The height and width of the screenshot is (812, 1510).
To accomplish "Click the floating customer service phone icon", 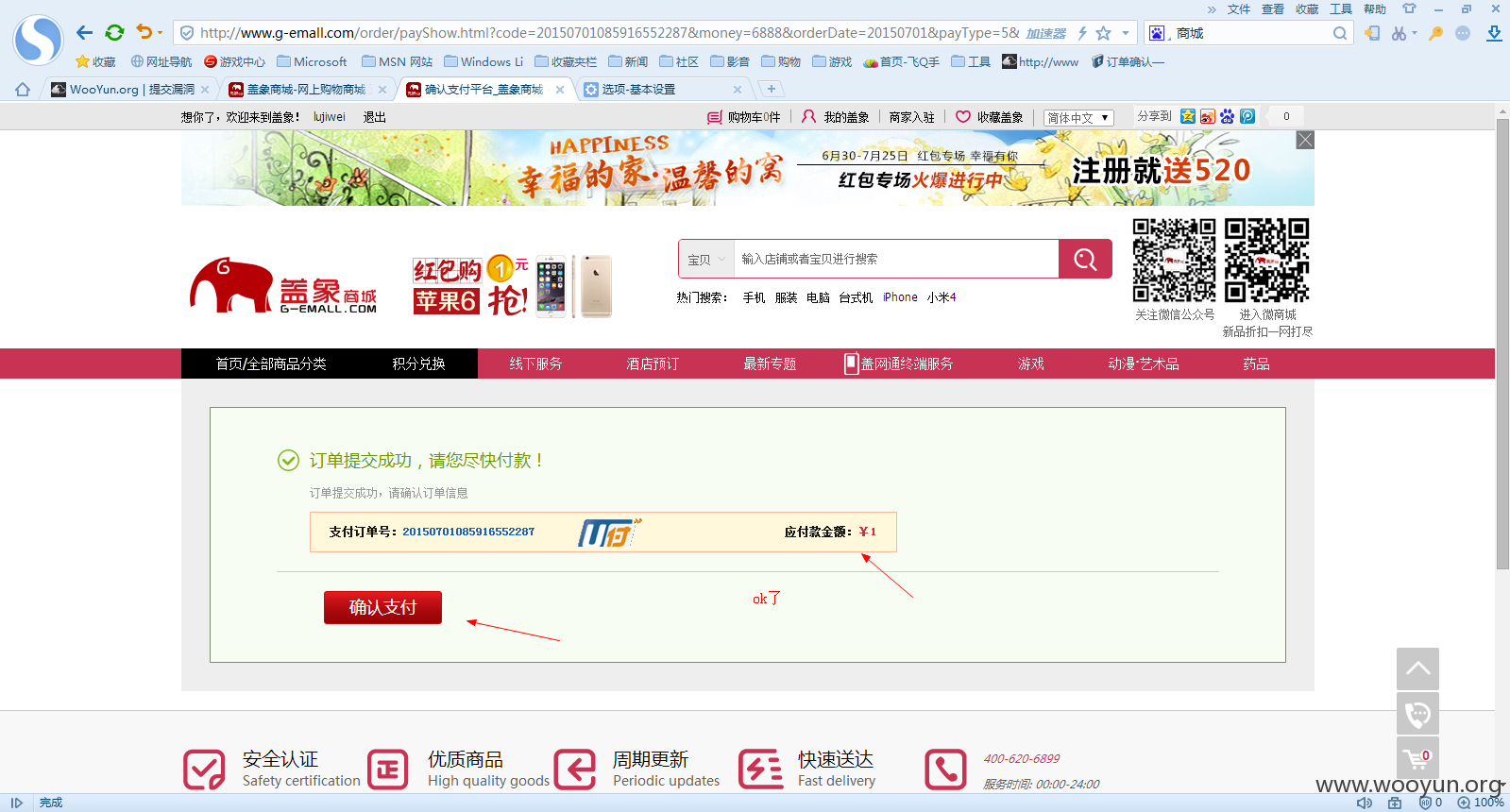I will coord(1417,714).
